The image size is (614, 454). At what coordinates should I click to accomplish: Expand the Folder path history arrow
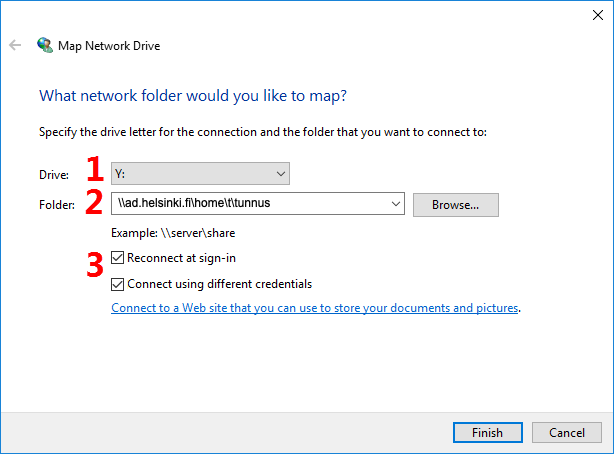[396, 204]
